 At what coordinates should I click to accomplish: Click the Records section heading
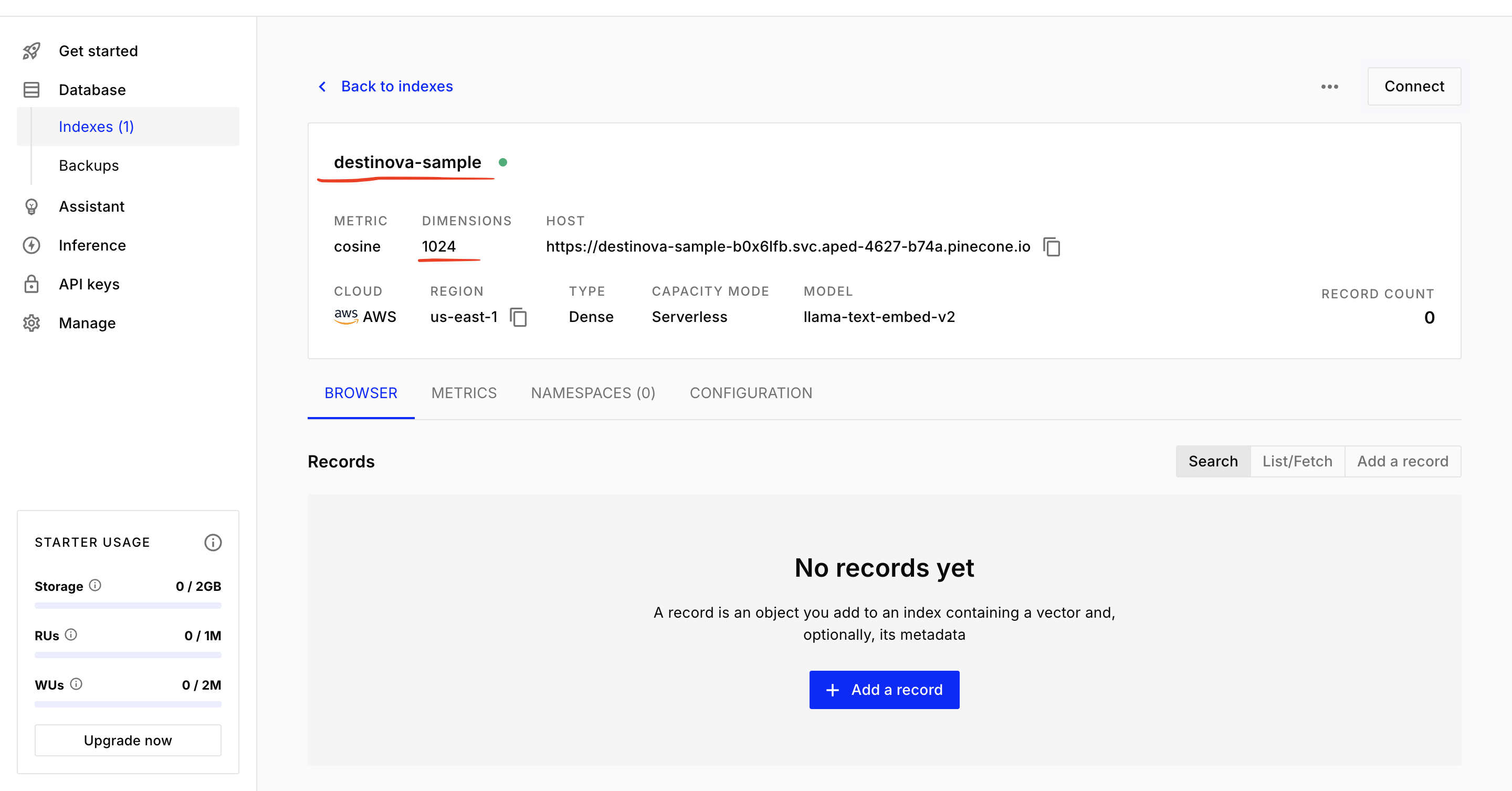[x=341, y=462]
